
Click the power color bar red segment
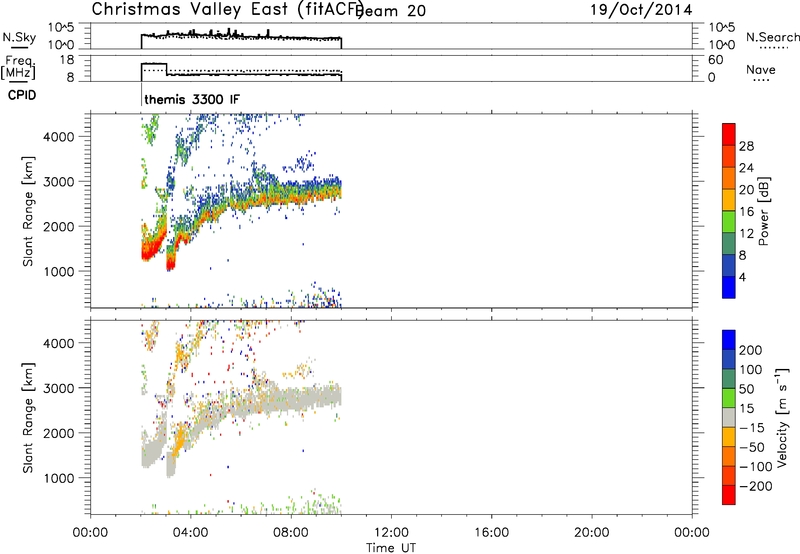click(x=729, y=135)
